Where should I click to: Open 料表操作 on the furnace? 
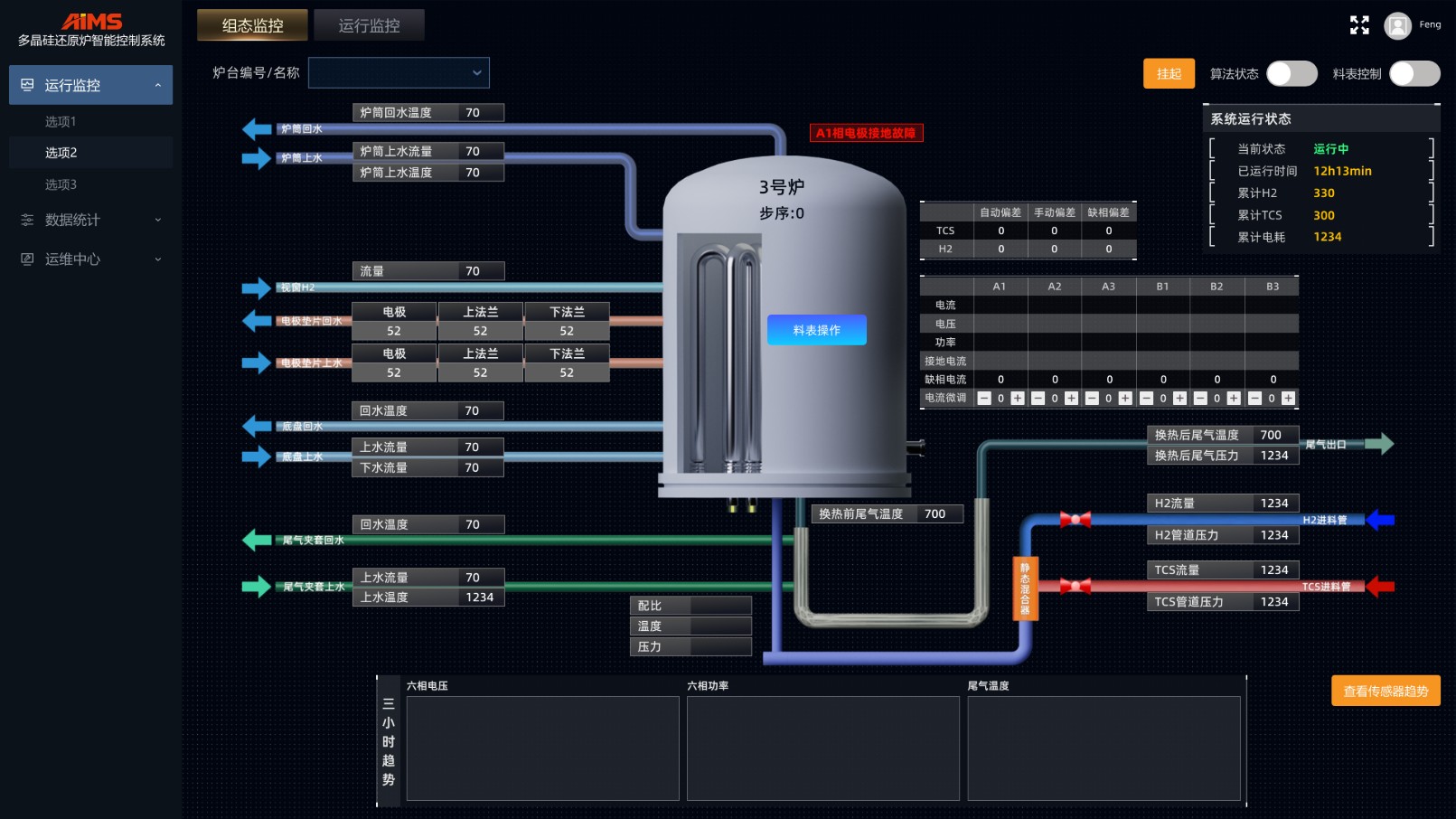[816, 330]
